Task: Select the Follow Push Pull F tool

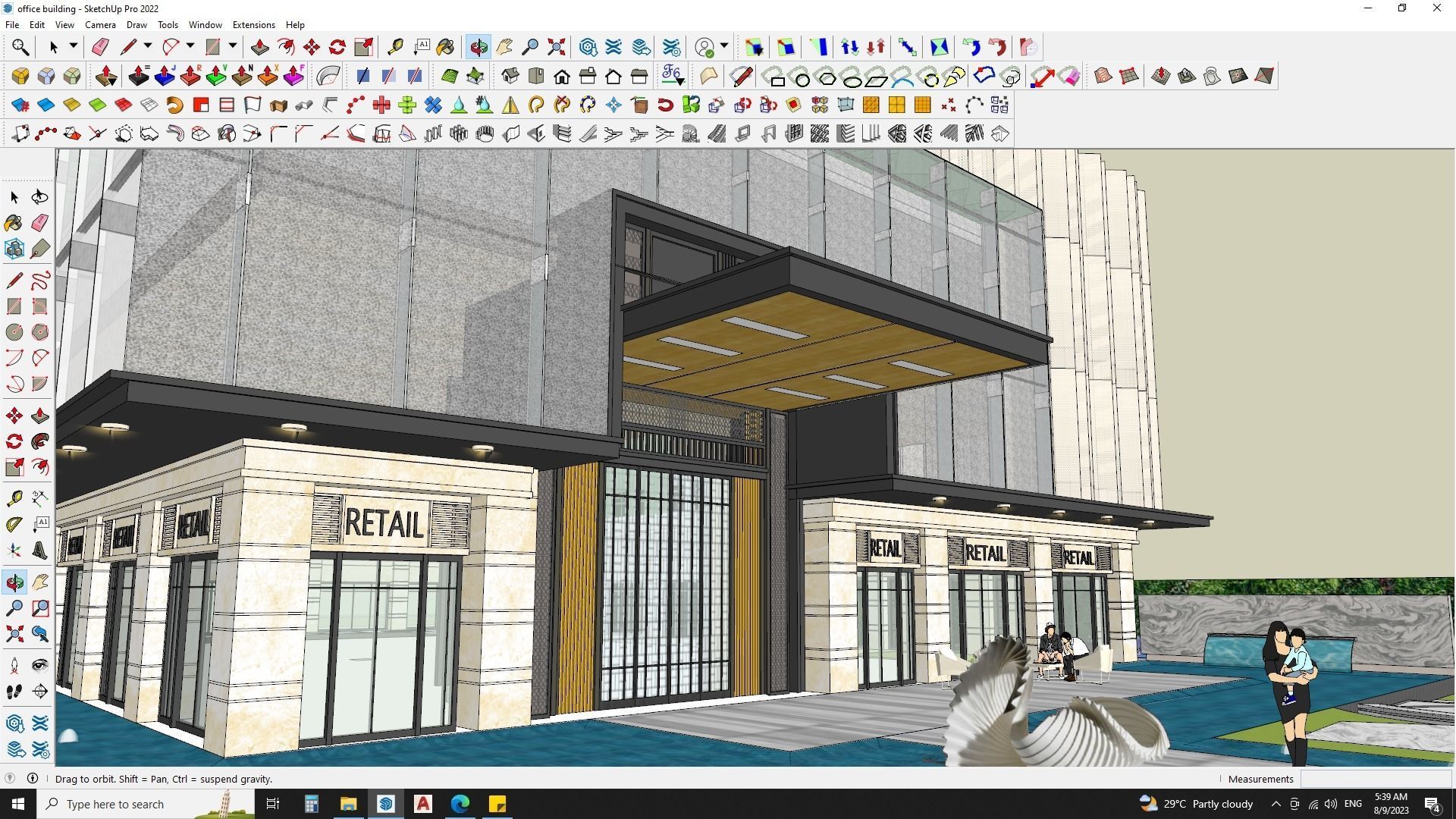Action: (293, 76)
